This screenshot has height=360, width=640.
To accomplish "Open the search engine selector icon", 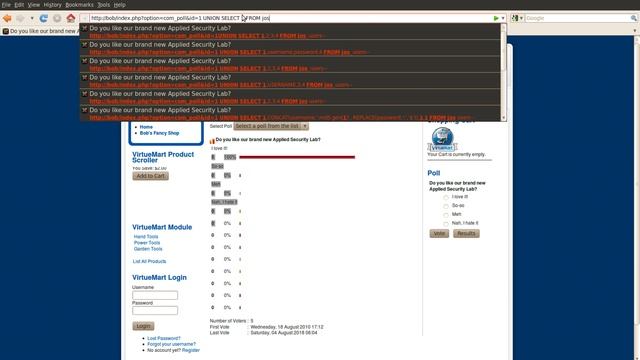I will tap(517, 18).
